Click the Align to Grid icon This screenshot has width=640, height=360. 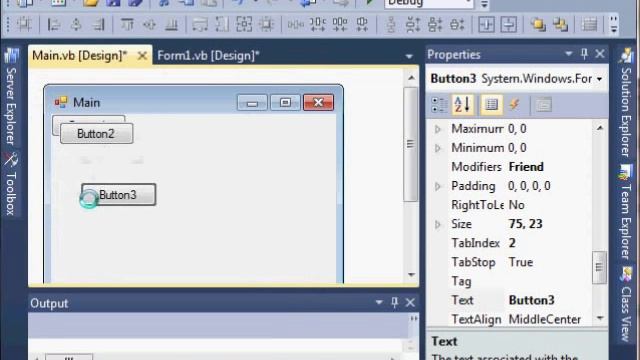(24, 24)
